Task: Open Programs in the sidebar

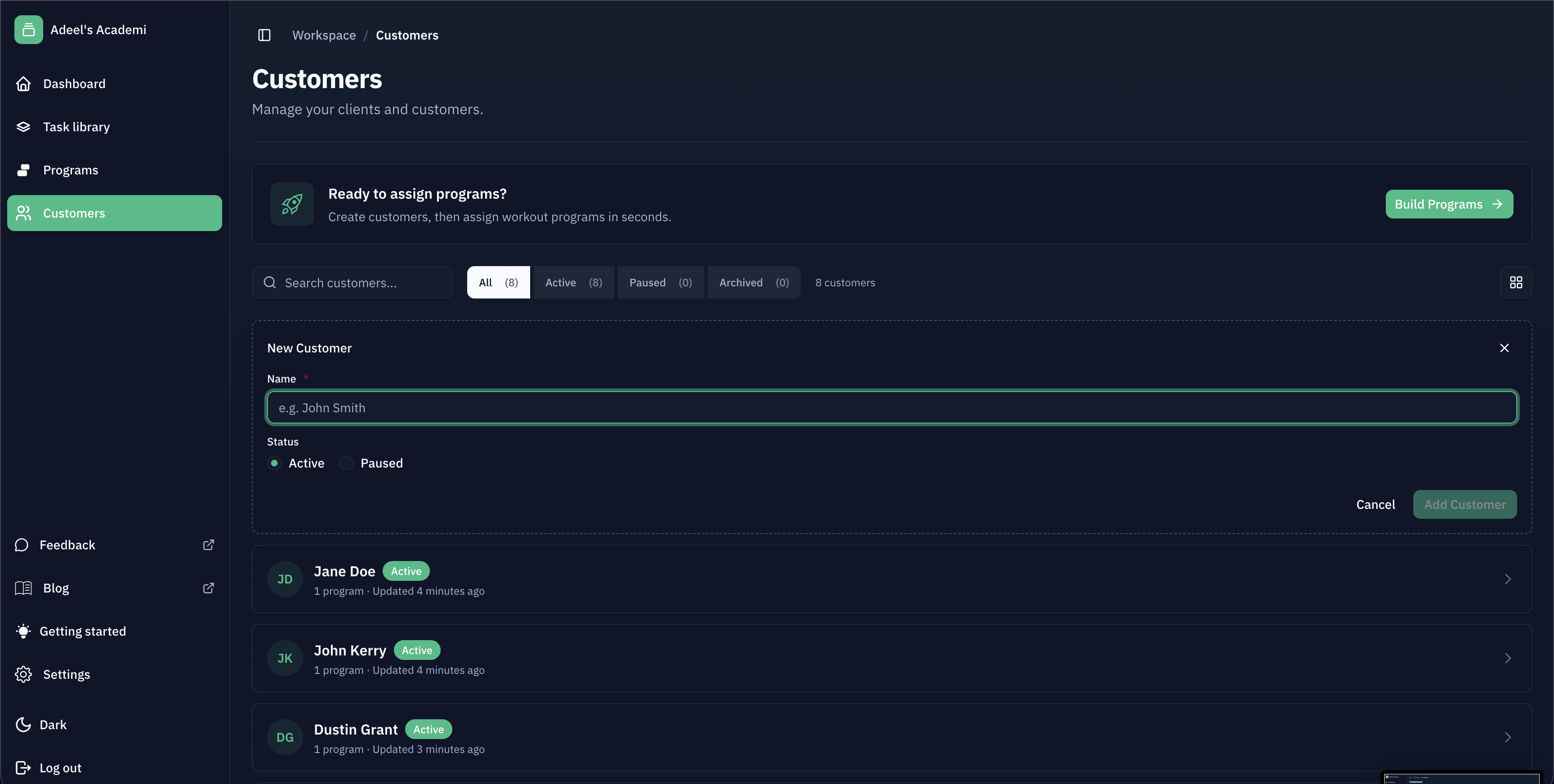Action: (x=70, y=169)
